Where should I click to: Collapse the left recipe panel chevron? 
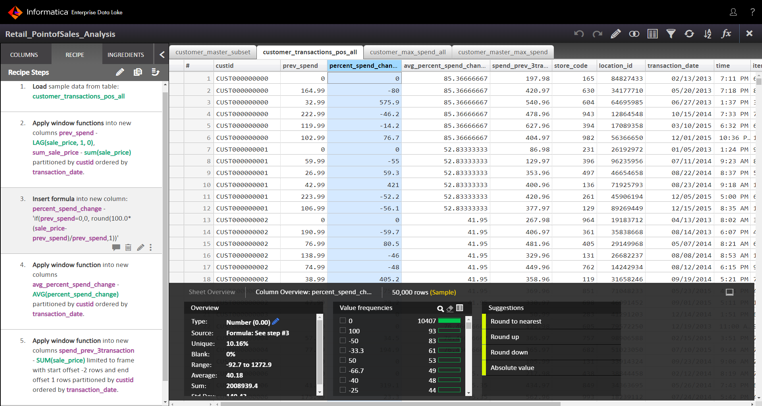162,55
